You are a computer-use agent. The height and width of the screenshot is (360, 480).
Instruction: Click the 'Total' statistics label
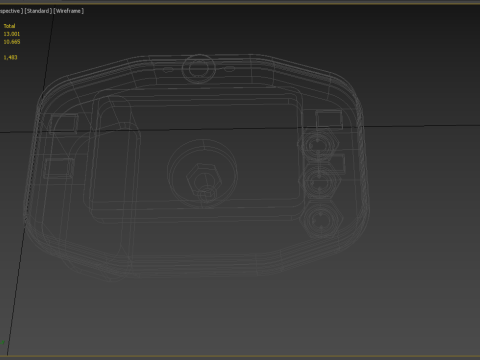9,26
